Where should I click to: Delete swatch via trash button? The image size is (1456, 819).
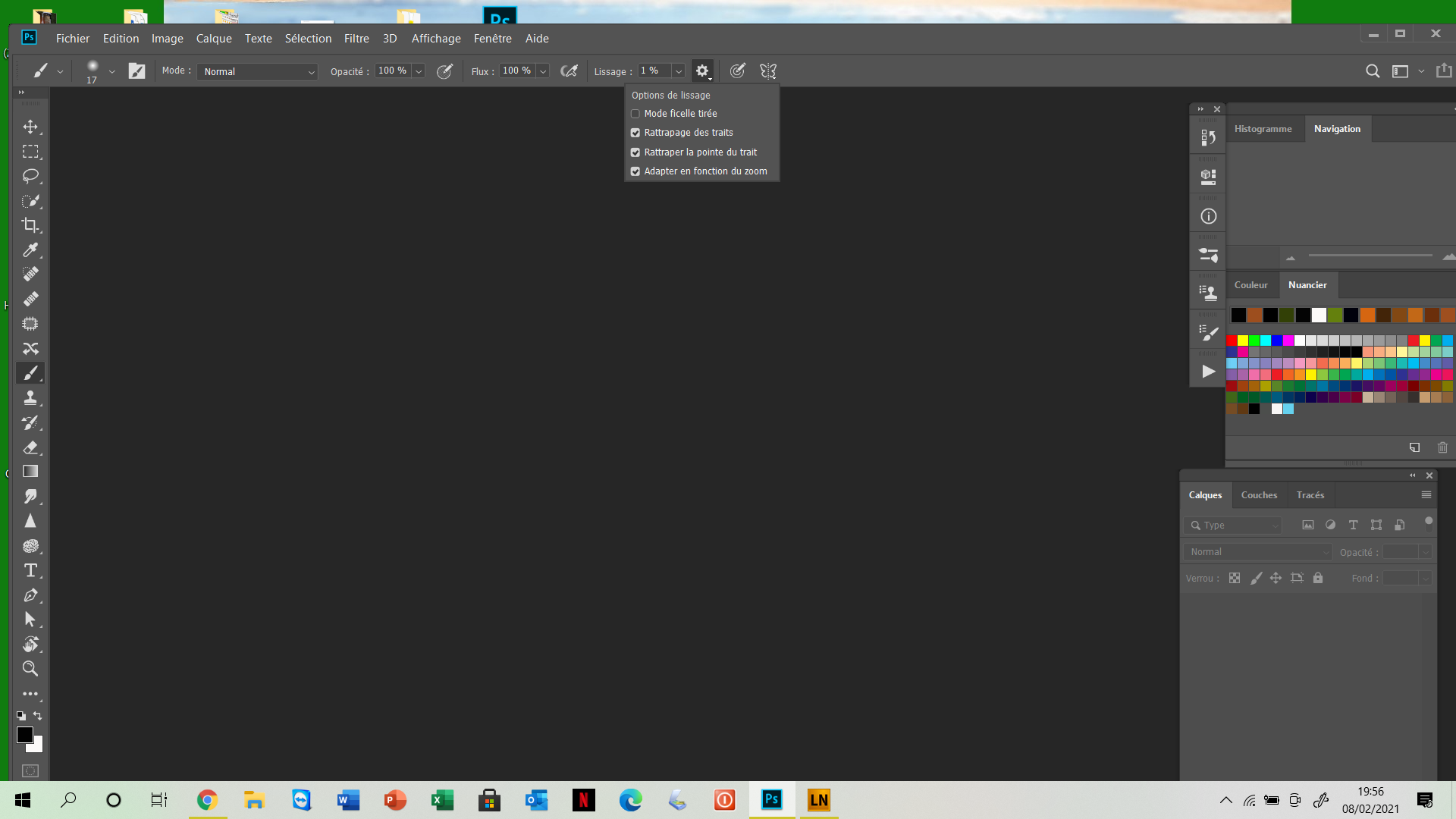click(x=1442, y=447)
